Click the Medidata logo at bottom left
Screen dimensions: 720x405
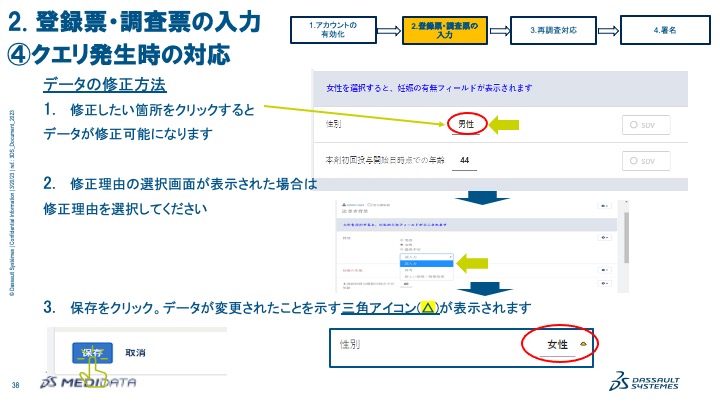pyautogui.click(x=88, y=382)
